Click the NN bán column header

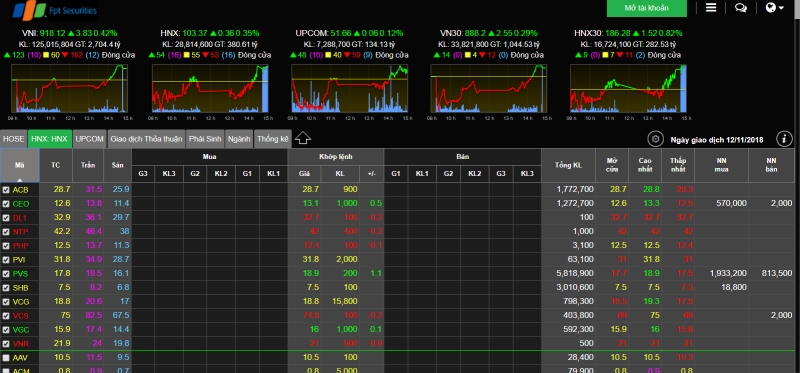point(771,165)
